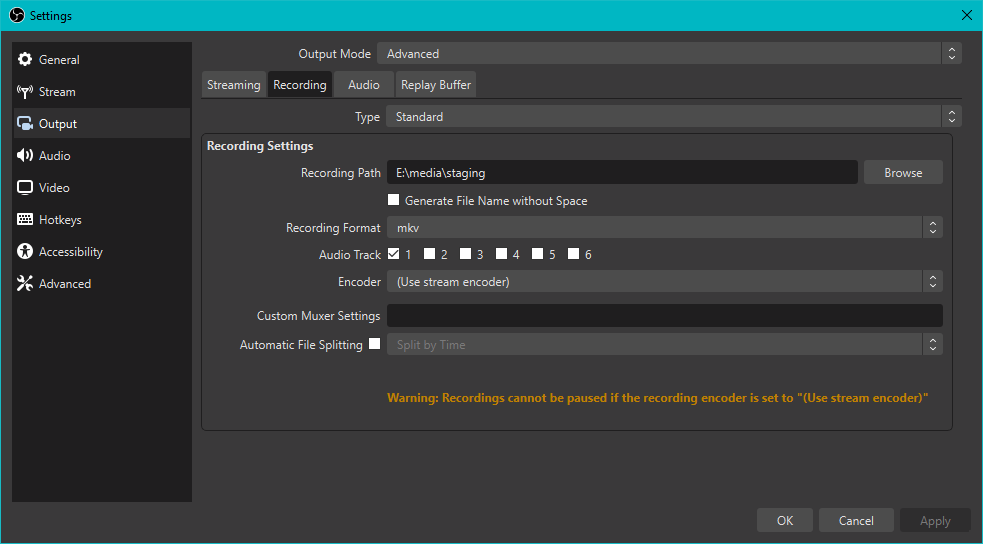Enable Automatic File Splitting checkbox

point(375,344)
